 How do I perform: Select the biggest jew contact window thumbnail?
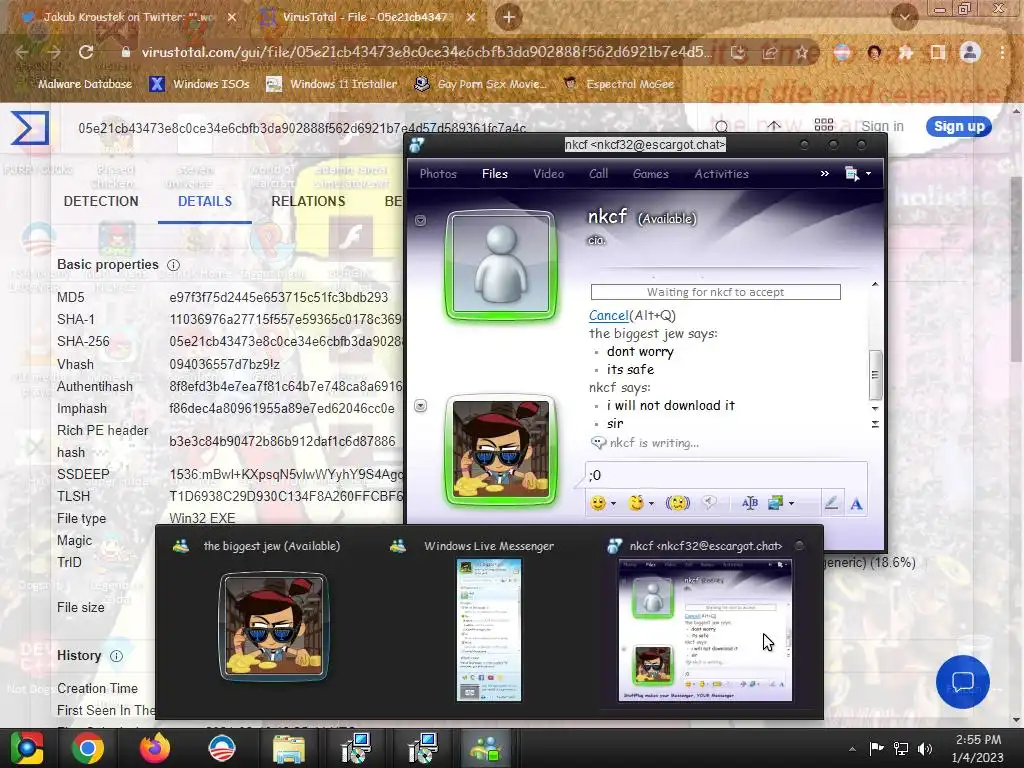coord(273,627)
